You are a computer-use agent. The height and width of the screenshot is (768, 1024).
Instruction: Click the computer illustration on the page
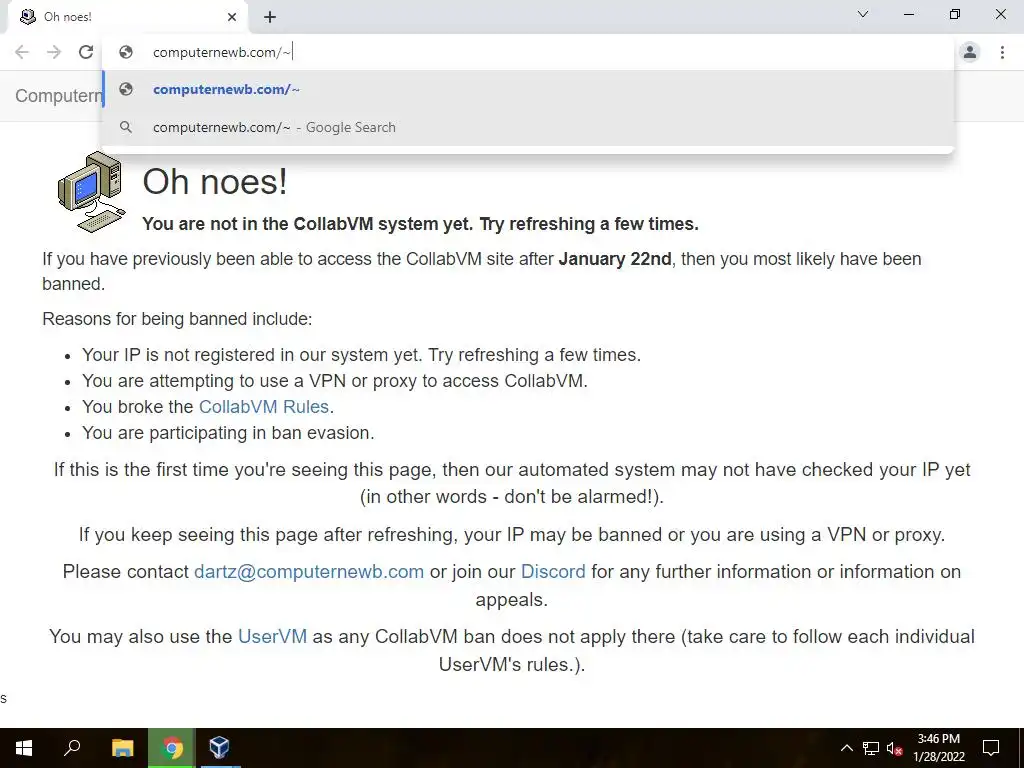point(91,192)
